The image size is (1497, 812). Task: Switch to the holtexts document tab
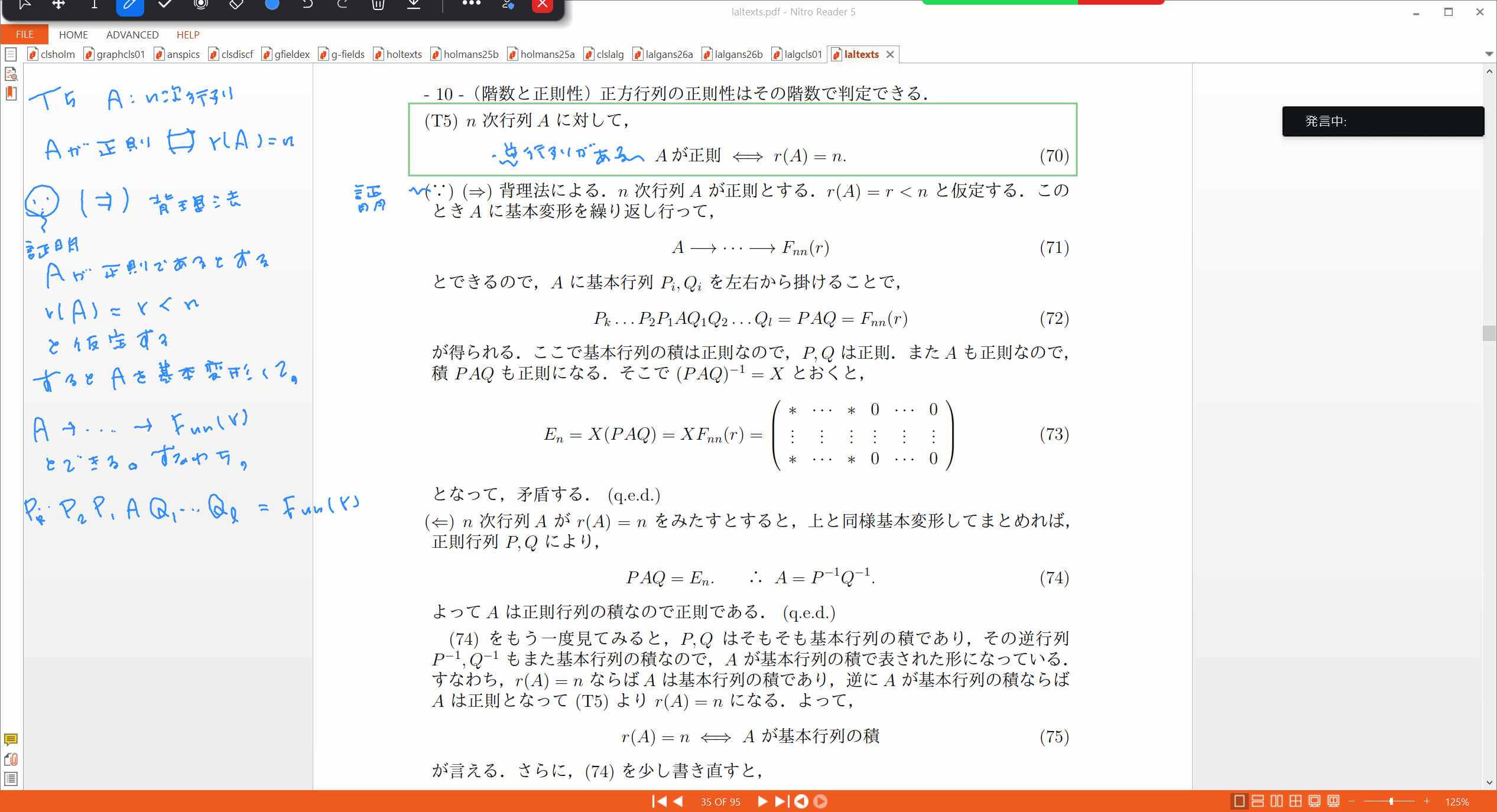[x=398, y=54]
